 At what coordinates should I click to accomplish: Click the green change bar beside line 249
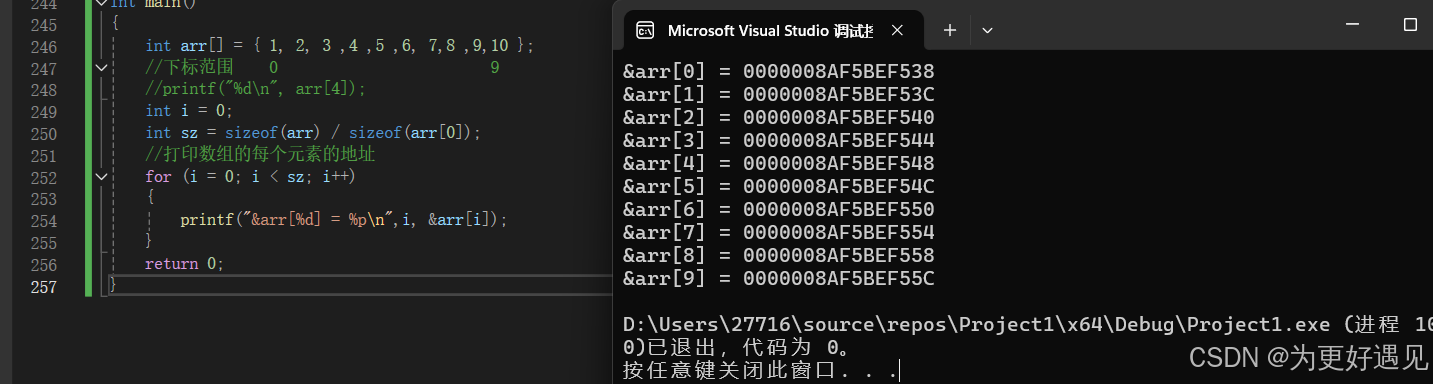tap(88, 111)
